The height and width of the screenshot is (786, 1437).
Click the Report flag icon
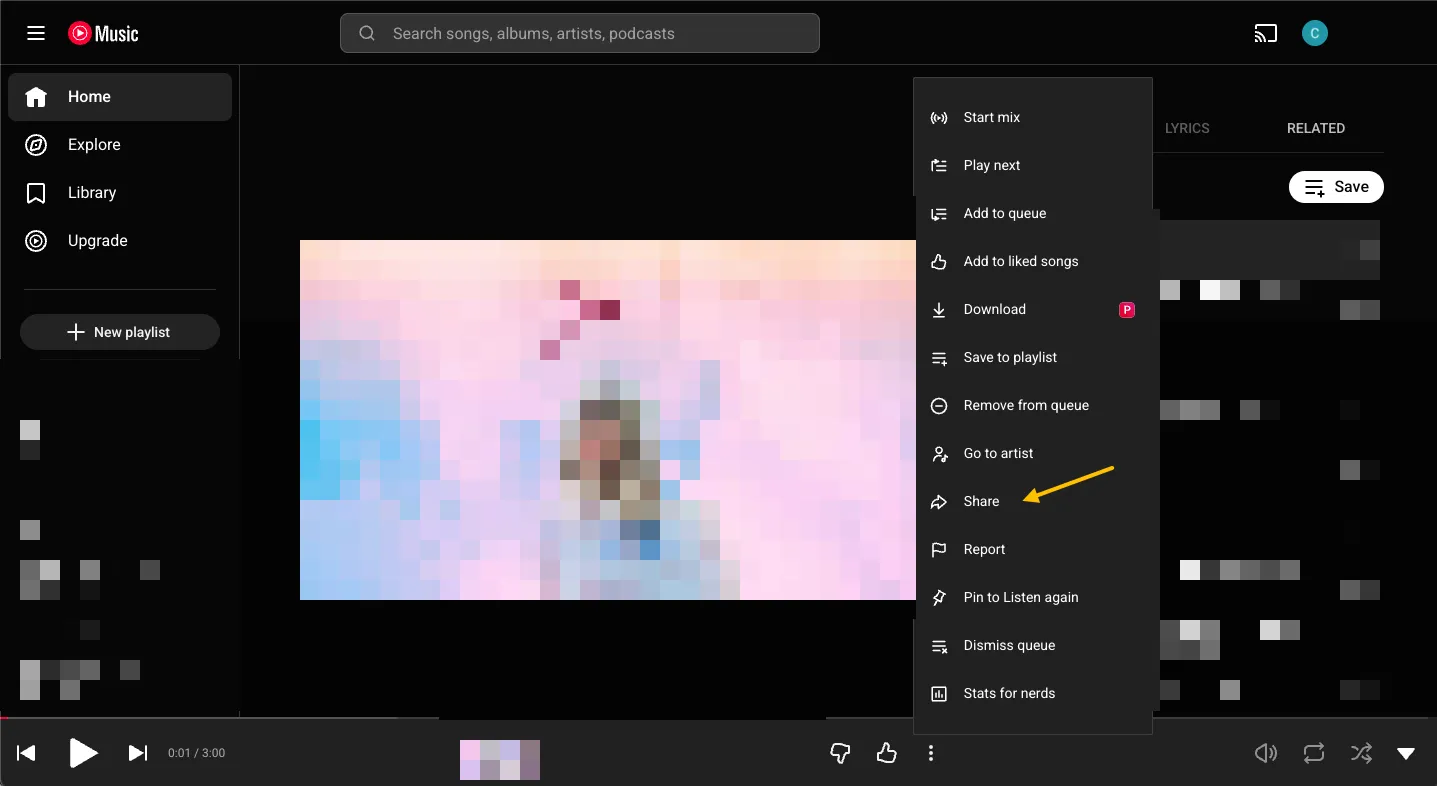[x=939, y=550]
